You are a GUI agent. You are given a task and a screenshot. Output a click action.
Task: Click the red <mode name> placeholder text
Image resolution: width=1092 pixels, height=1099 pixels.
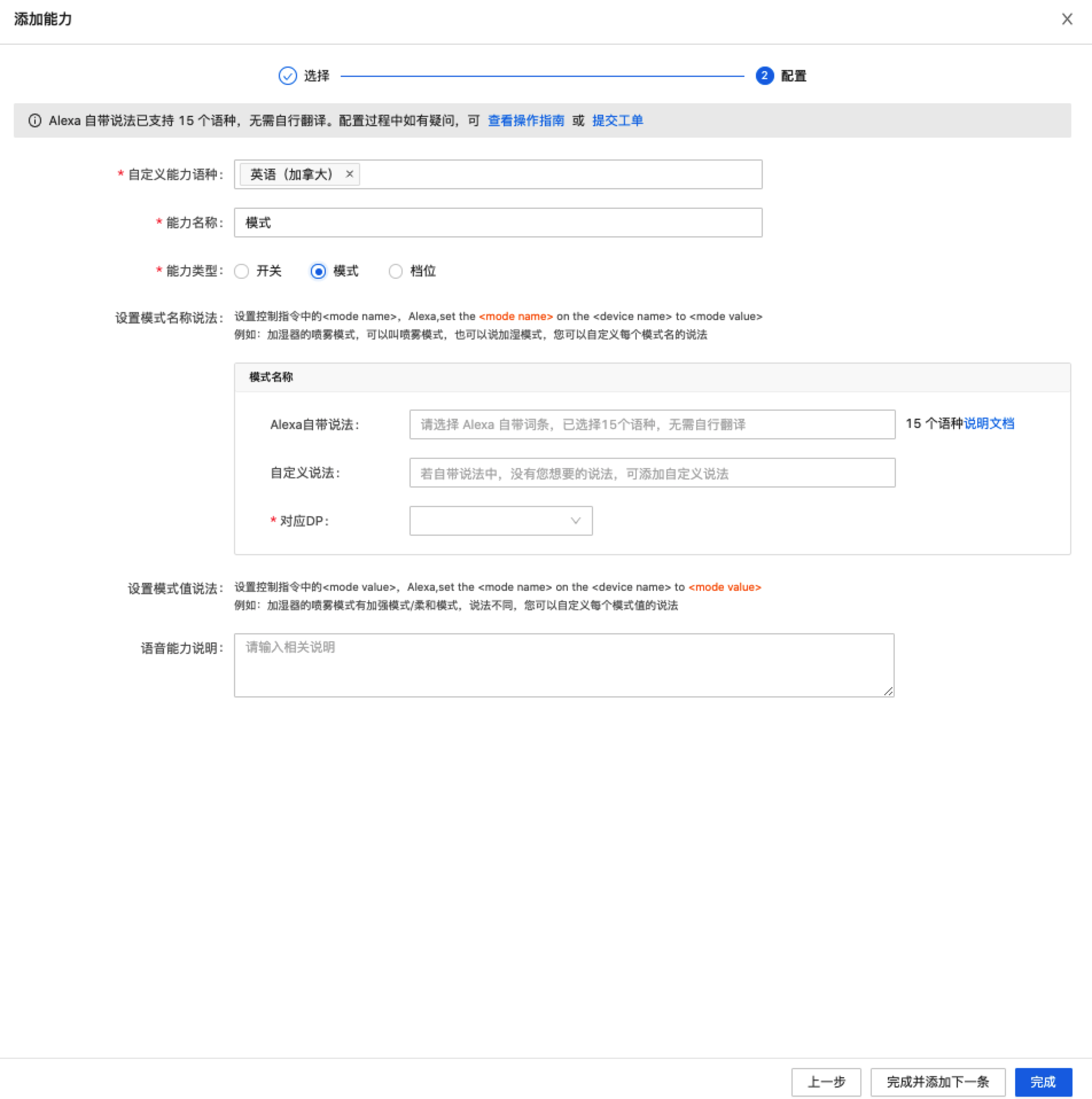[516, 316]
